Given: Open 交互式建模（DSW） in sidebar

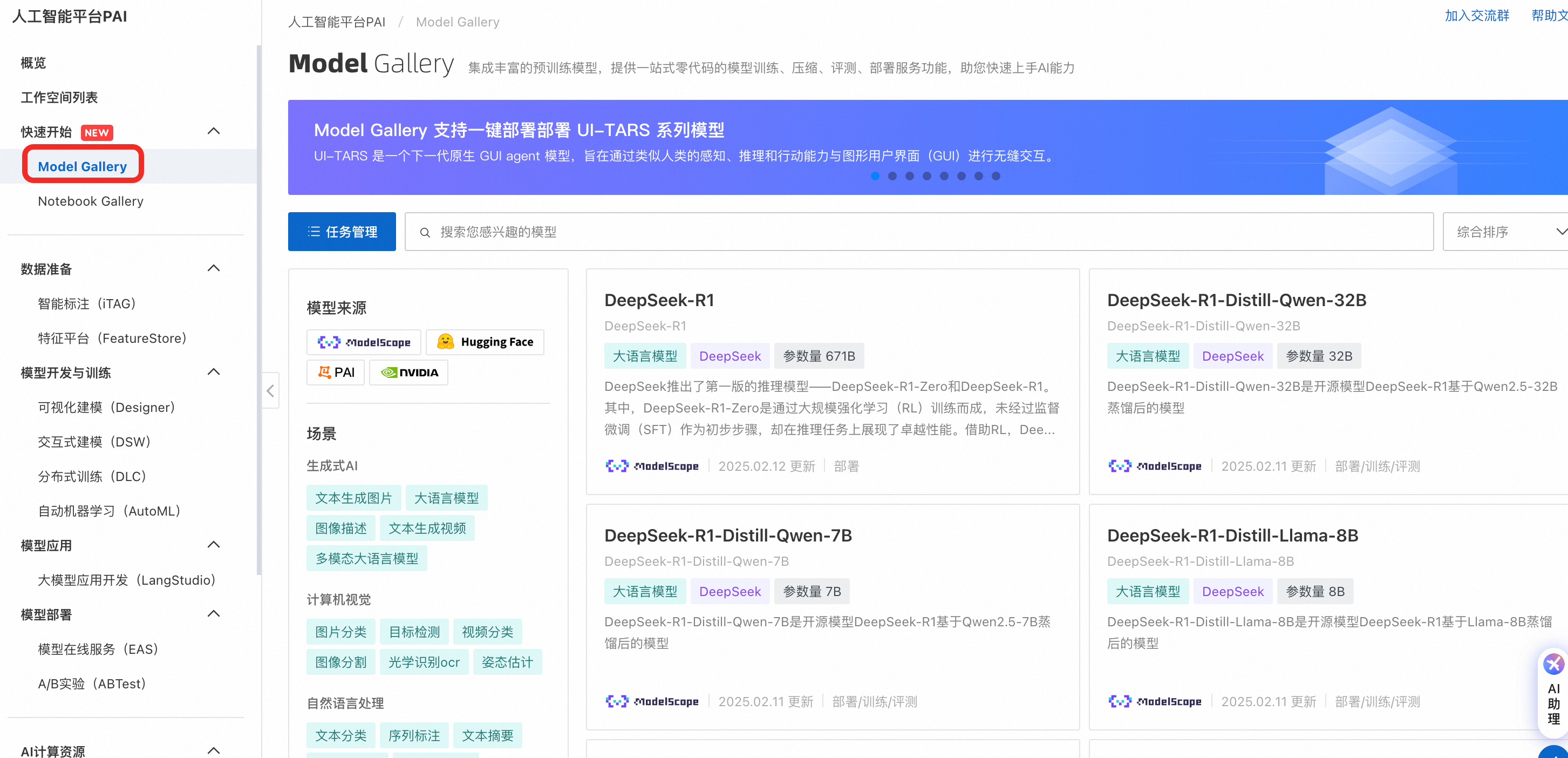Looking at the screenshot, I should coord(94,442).
